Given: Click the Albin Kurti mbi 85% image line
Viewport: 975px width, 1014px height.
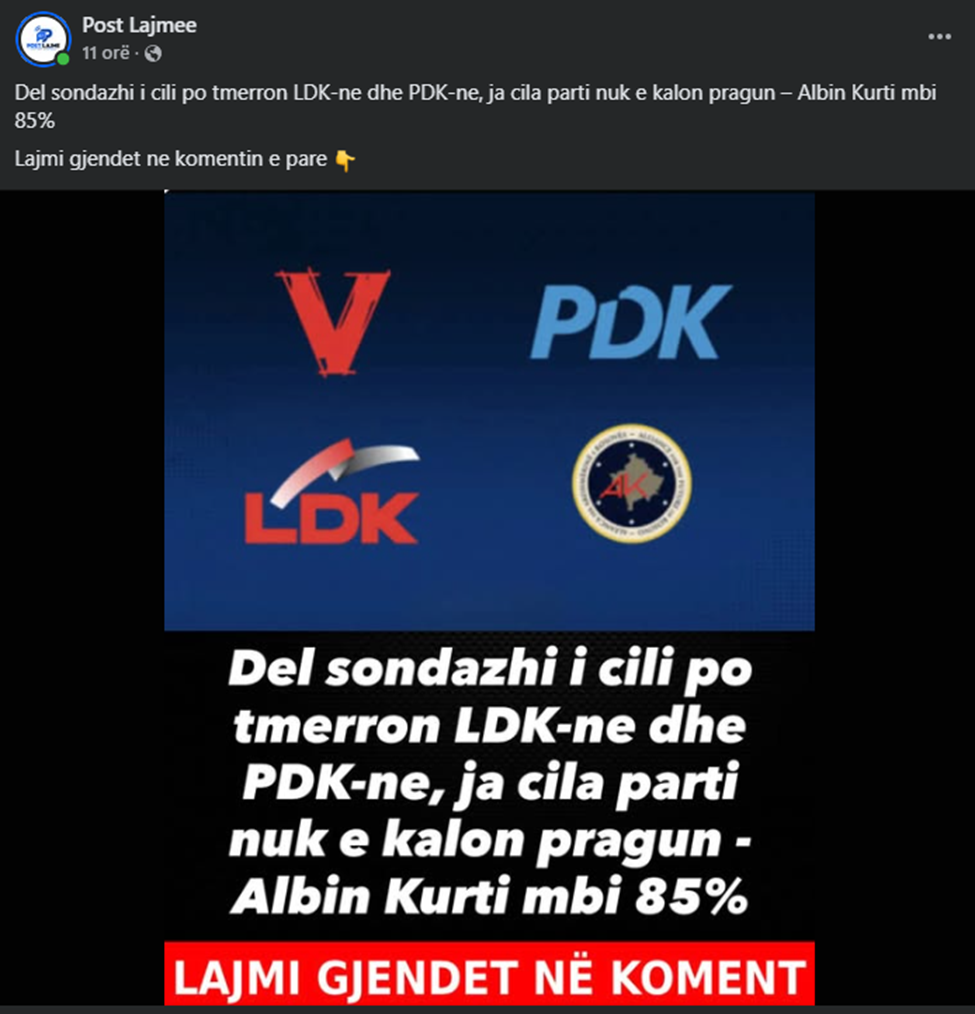Looking at the screenshot, I should point(489,897).
